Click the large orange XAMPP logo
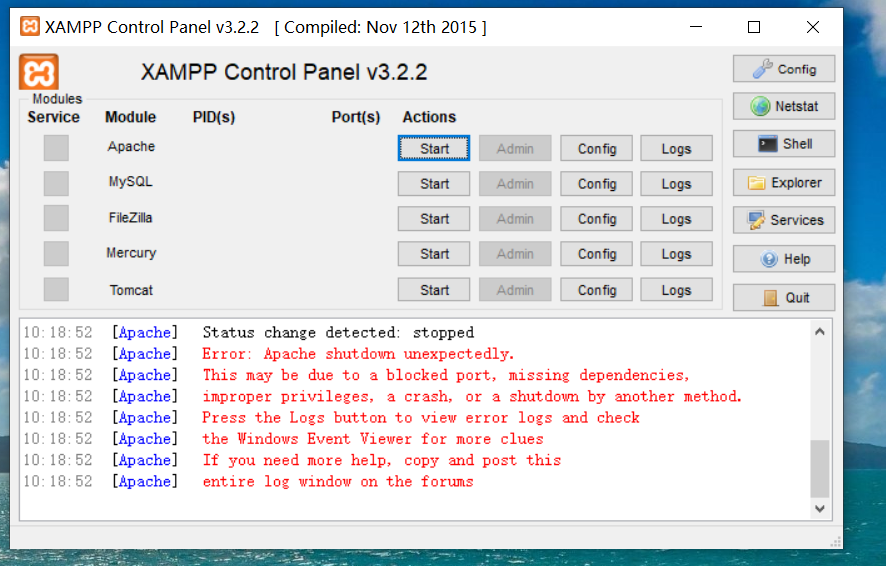Screen dimensions: 886x566 tap(38, 72)
